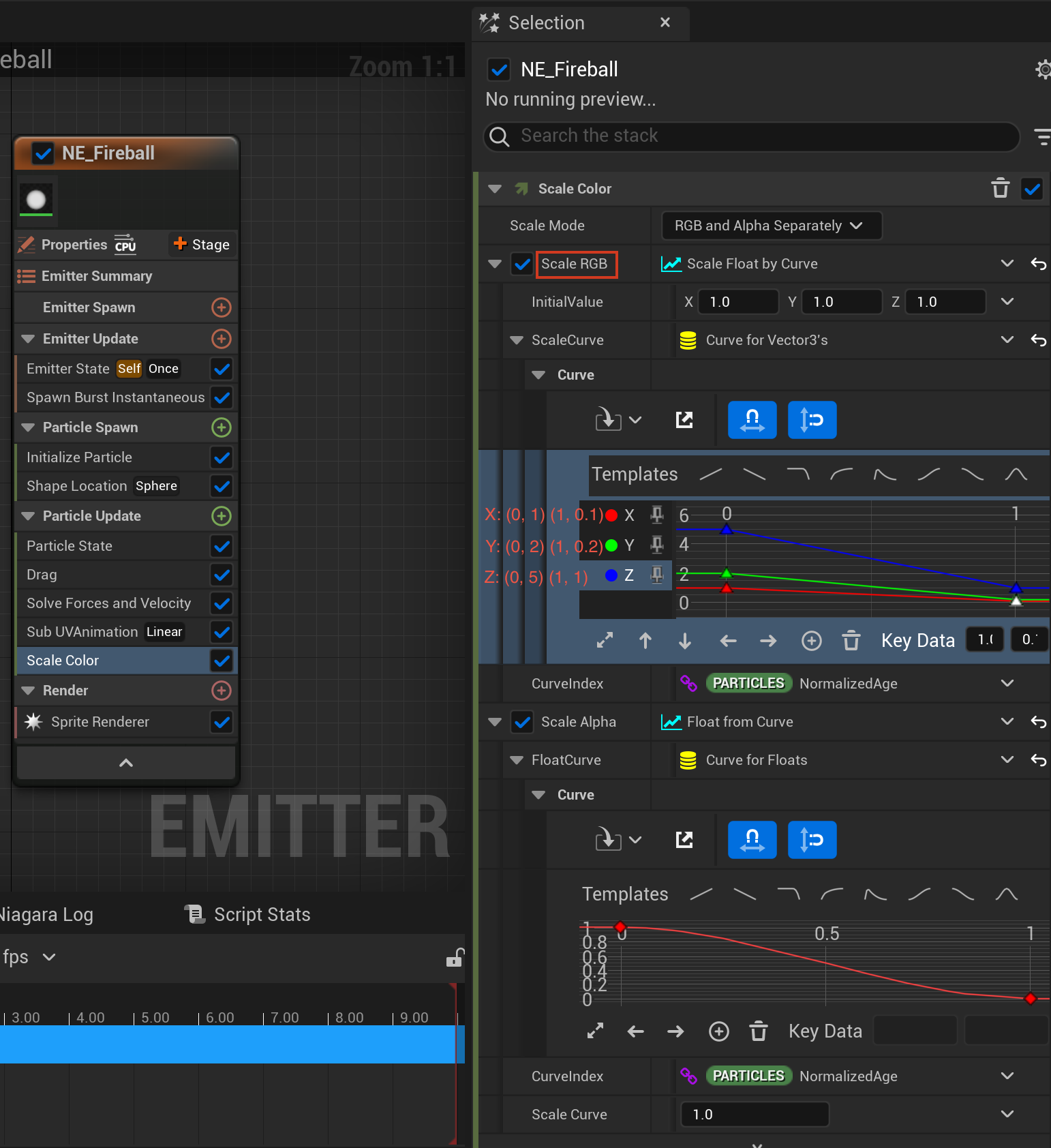Click Add Stage button

click(202, 245)
